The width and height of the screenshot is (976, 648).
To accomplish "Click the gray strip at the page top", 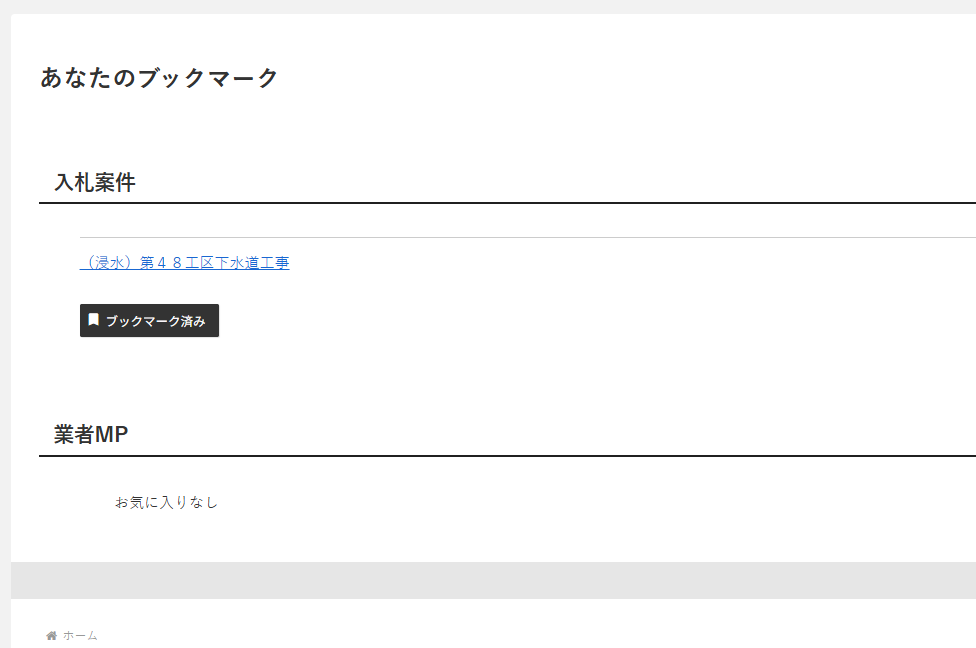I will (x=490, y=6).
